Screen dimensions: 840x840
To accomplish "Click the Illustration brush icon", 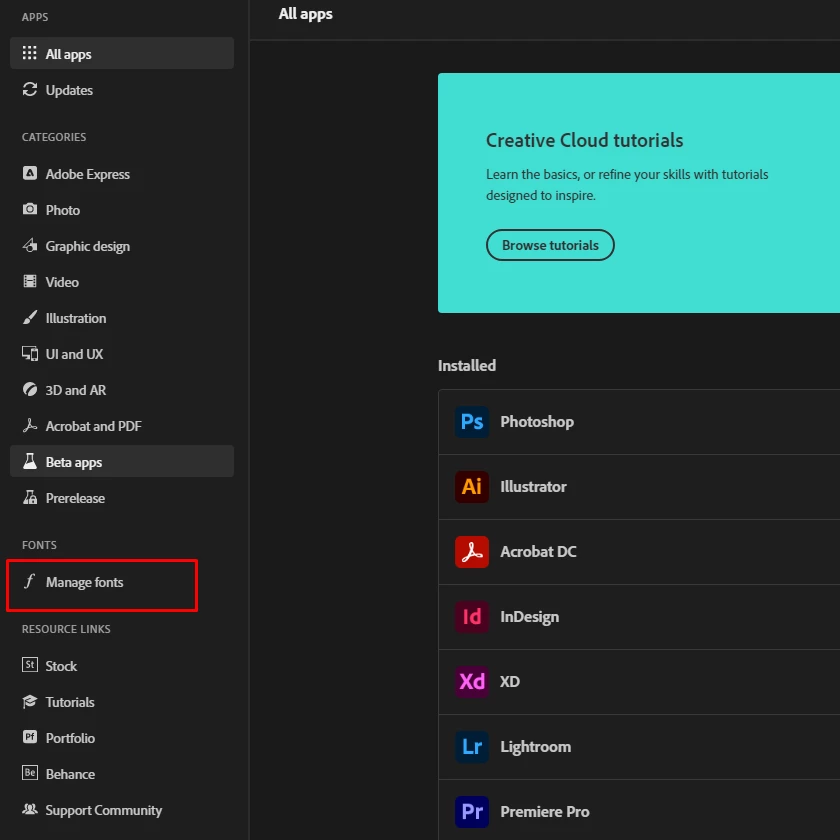I will [30, 317].
